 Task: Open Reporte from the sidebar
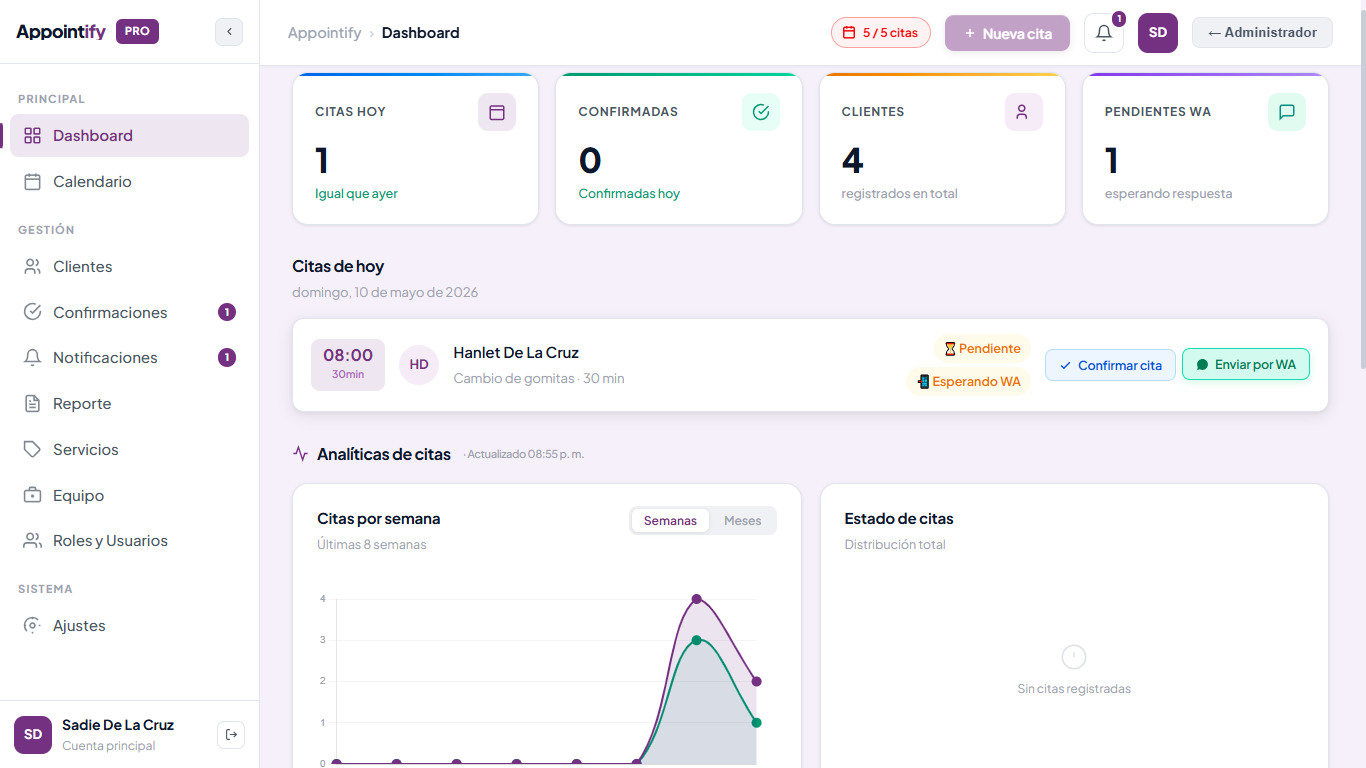click(x=129, y=404)
